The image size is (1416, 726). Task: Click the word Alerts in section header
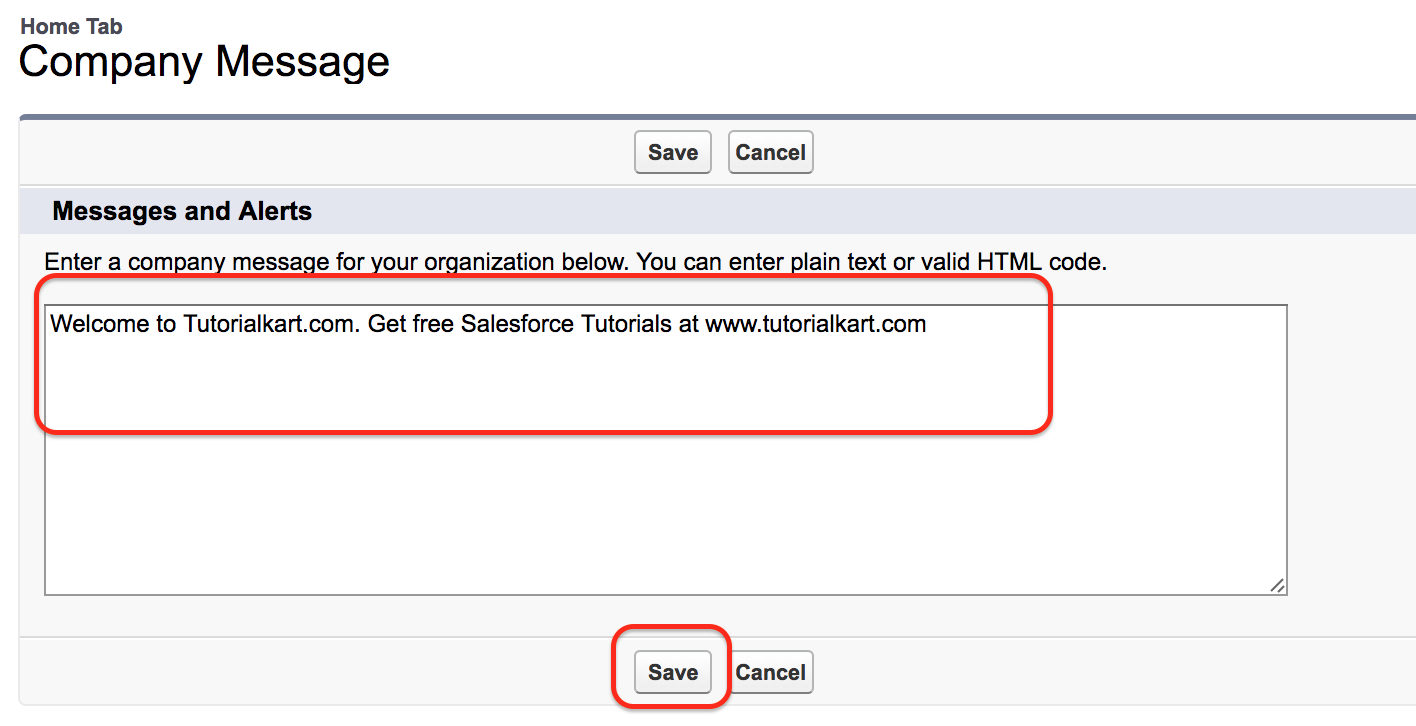tap(275, 211)
